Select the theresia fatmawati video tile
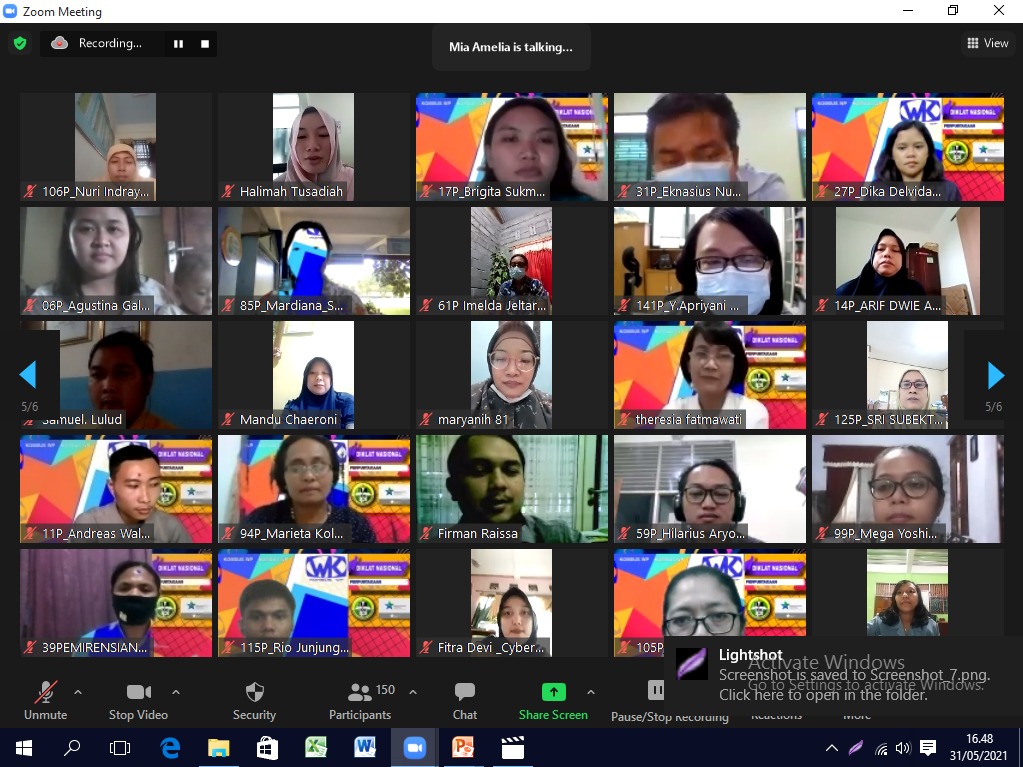1023x767 pixels. point(710,375)
